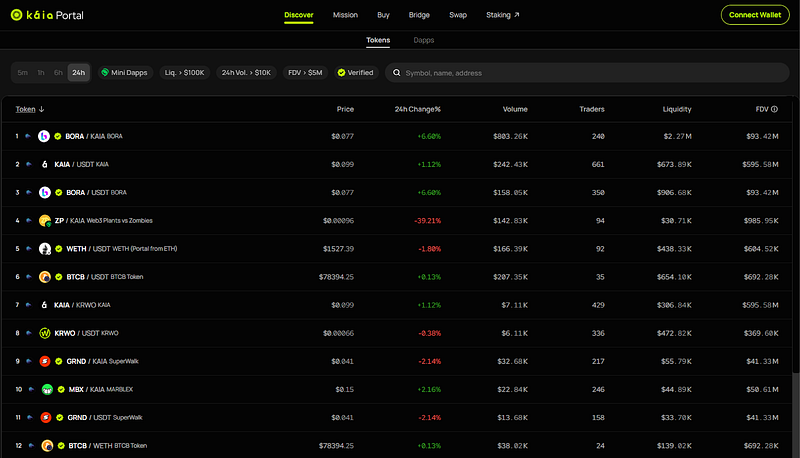The height and width of the screenshot is (458, 800).
Task: Toggle the Liq. > $100K filter
Action: [x=184, y=72]
